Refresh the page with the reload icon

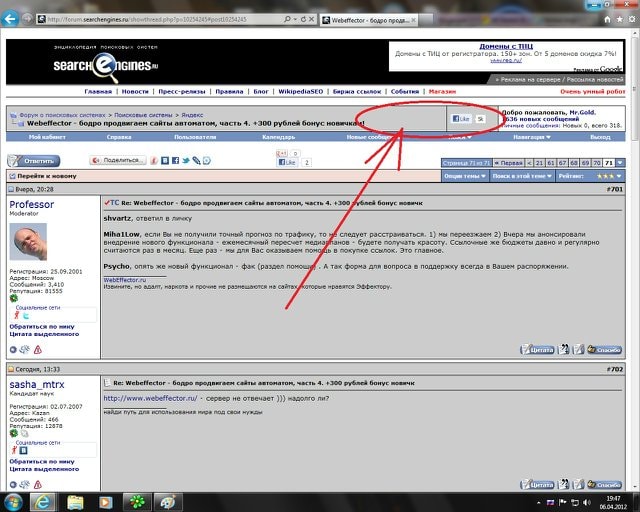(303, 19)
